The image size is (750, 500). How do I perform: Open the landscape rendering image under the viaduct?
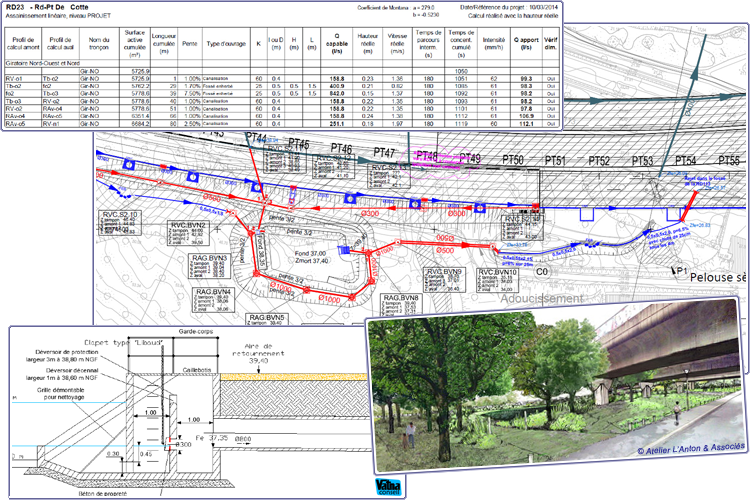coord(556,386)
